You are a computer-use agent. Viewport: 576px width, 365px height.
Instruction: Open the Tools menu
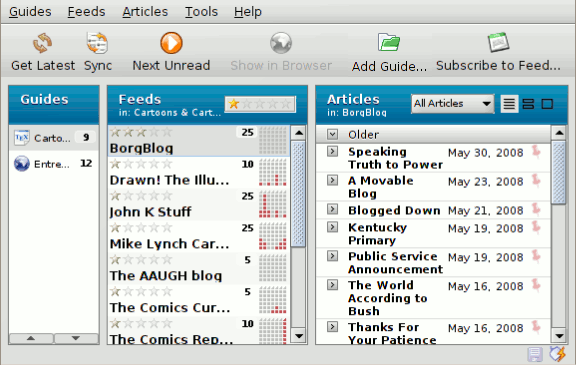pyautogui.click(x=201, y=12)
